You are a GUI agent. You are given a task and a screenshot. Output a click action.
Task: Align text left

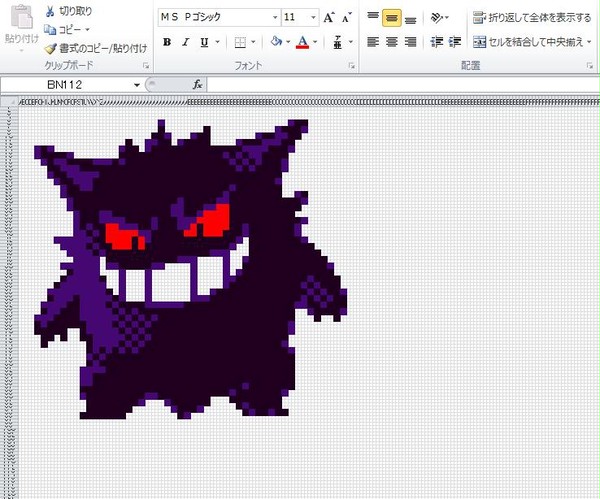point(373,41)
